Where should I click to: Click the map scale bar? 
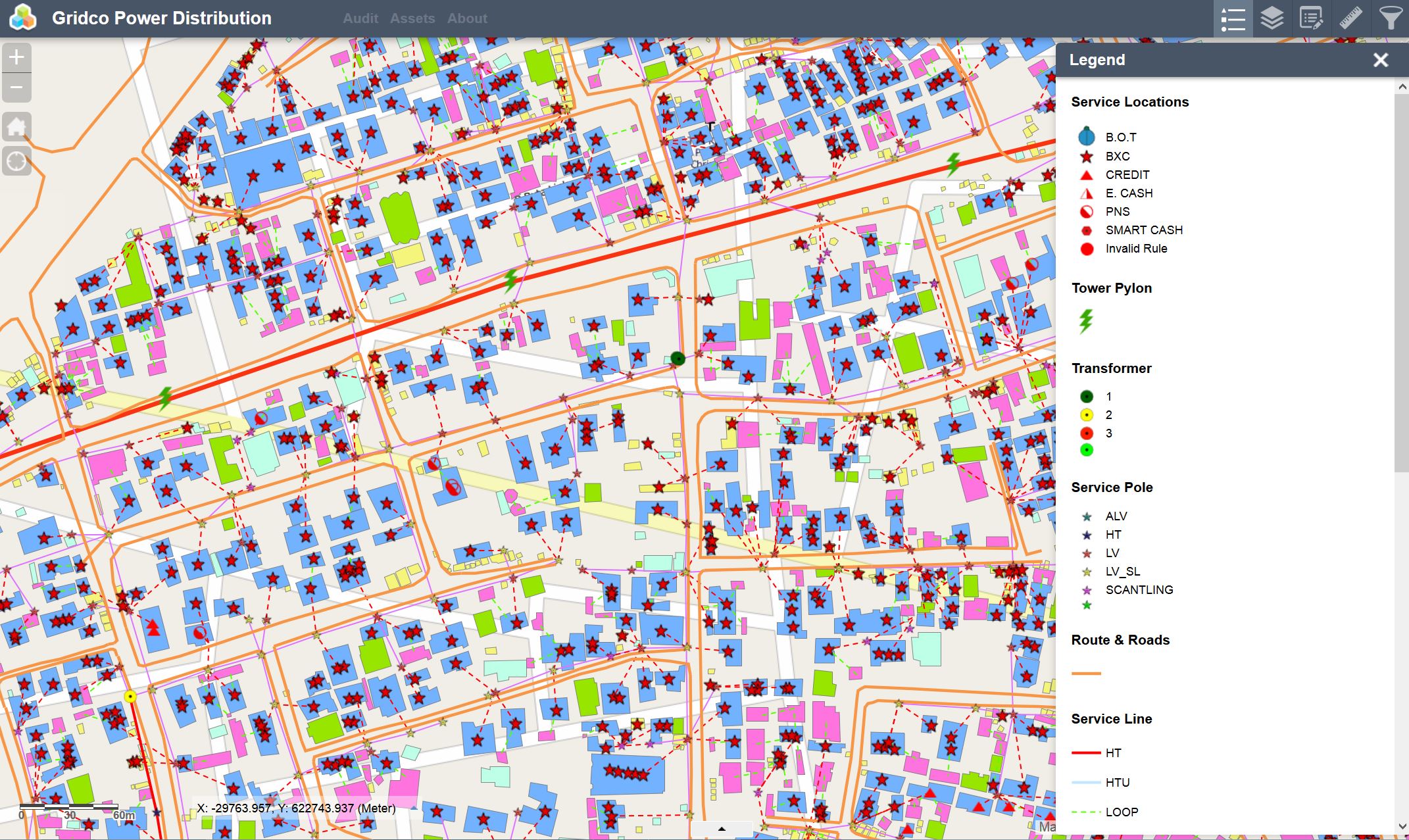pyautogui.click(x=69, y=806)
